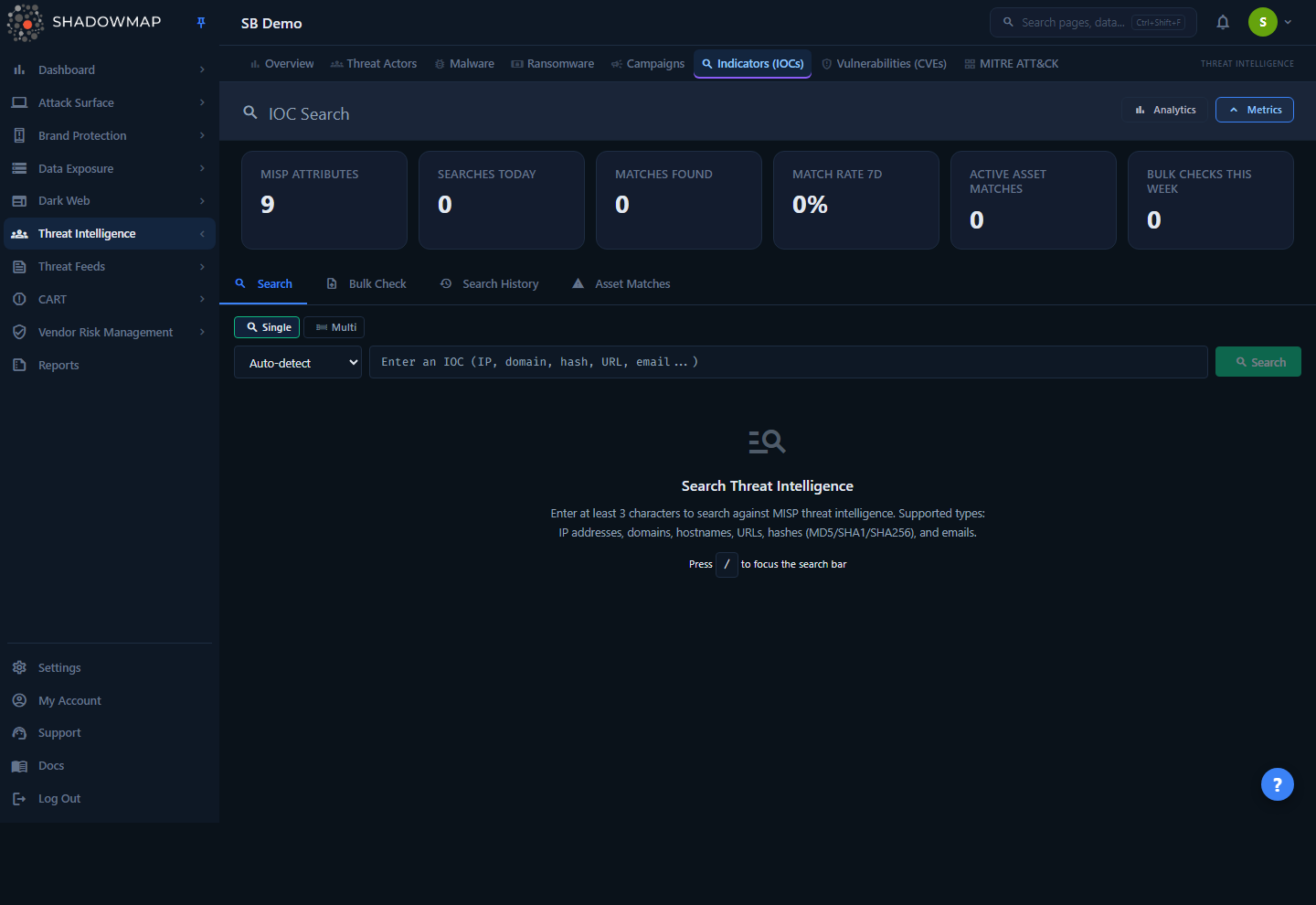Open the MITRE ATT&CK tab

click(1011, 64)
